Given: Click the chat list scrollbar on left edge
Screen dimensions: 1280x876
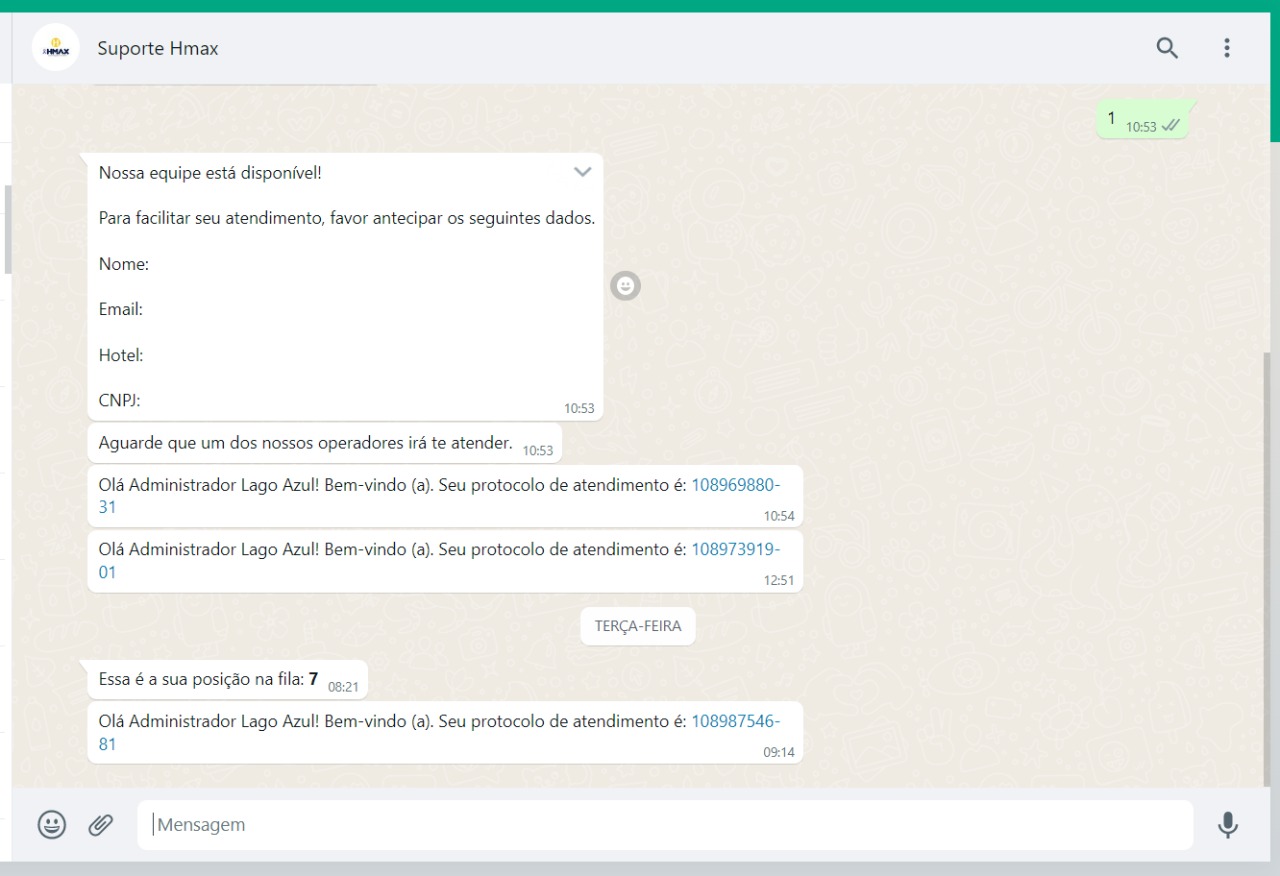Looking at the screenshot, I should point(8,230).
